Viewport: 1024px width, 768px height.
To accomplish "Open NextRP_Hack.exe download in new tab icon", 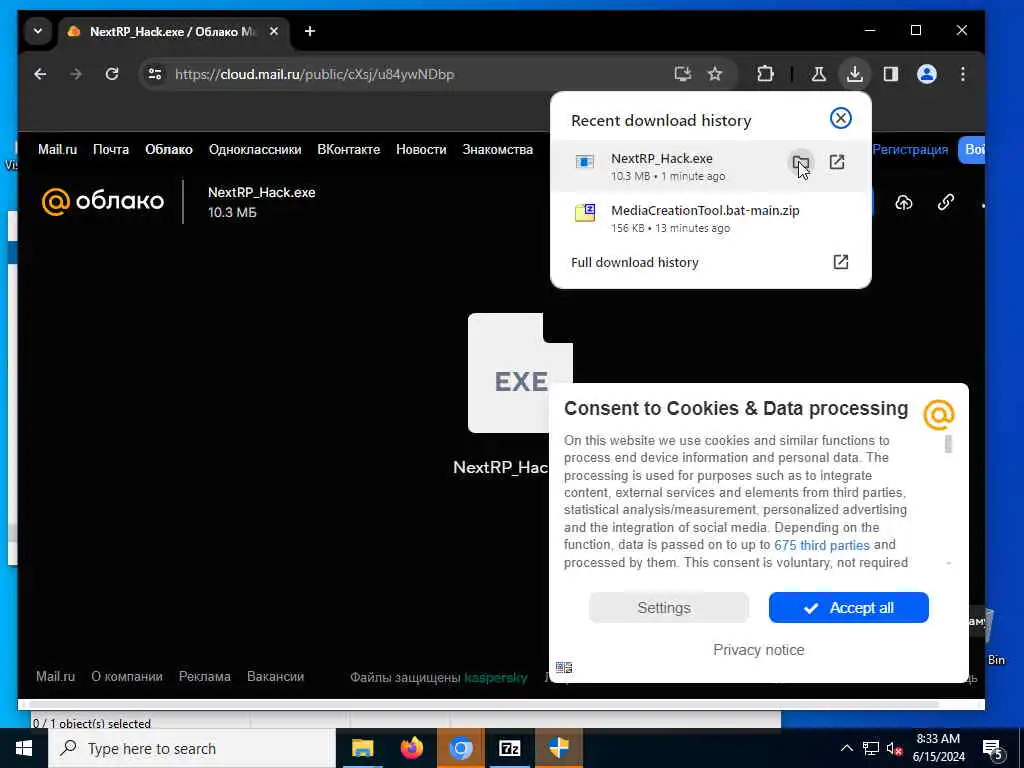I will tap(837, 162).
